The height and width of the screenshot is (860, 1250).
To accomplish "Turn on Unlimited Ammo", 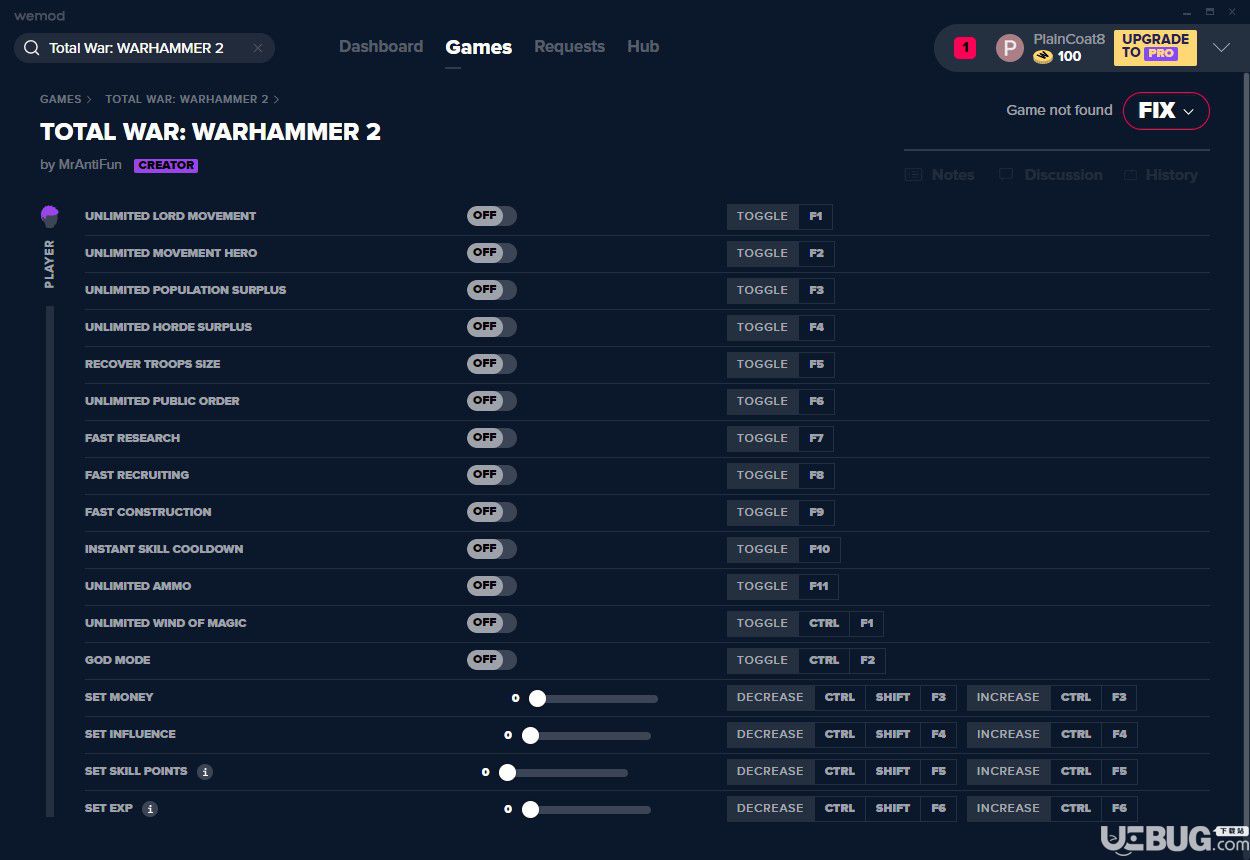I will pos(492,586).
